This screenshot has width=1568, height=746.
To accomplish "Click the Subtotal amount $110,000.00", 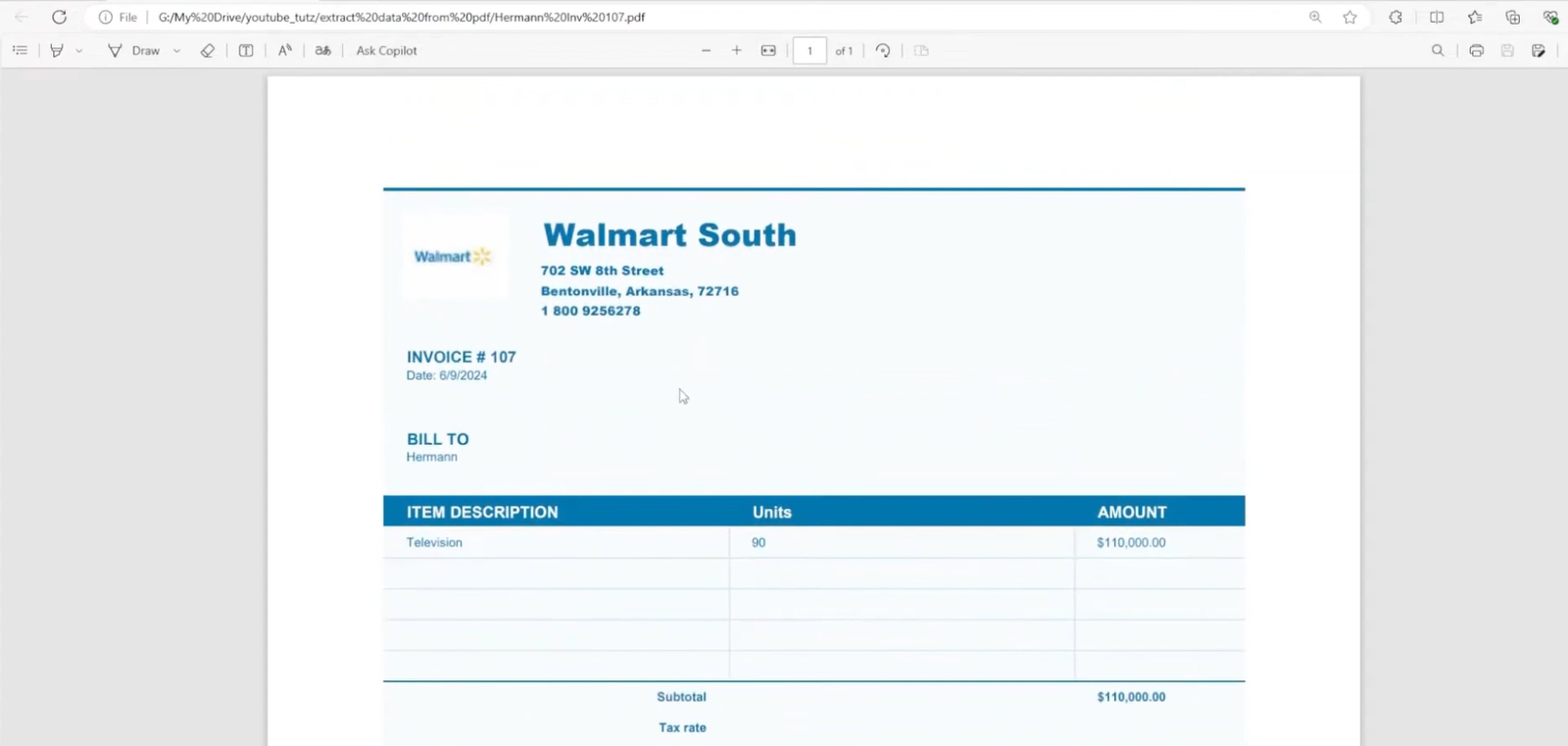I will pos(1132,697).
